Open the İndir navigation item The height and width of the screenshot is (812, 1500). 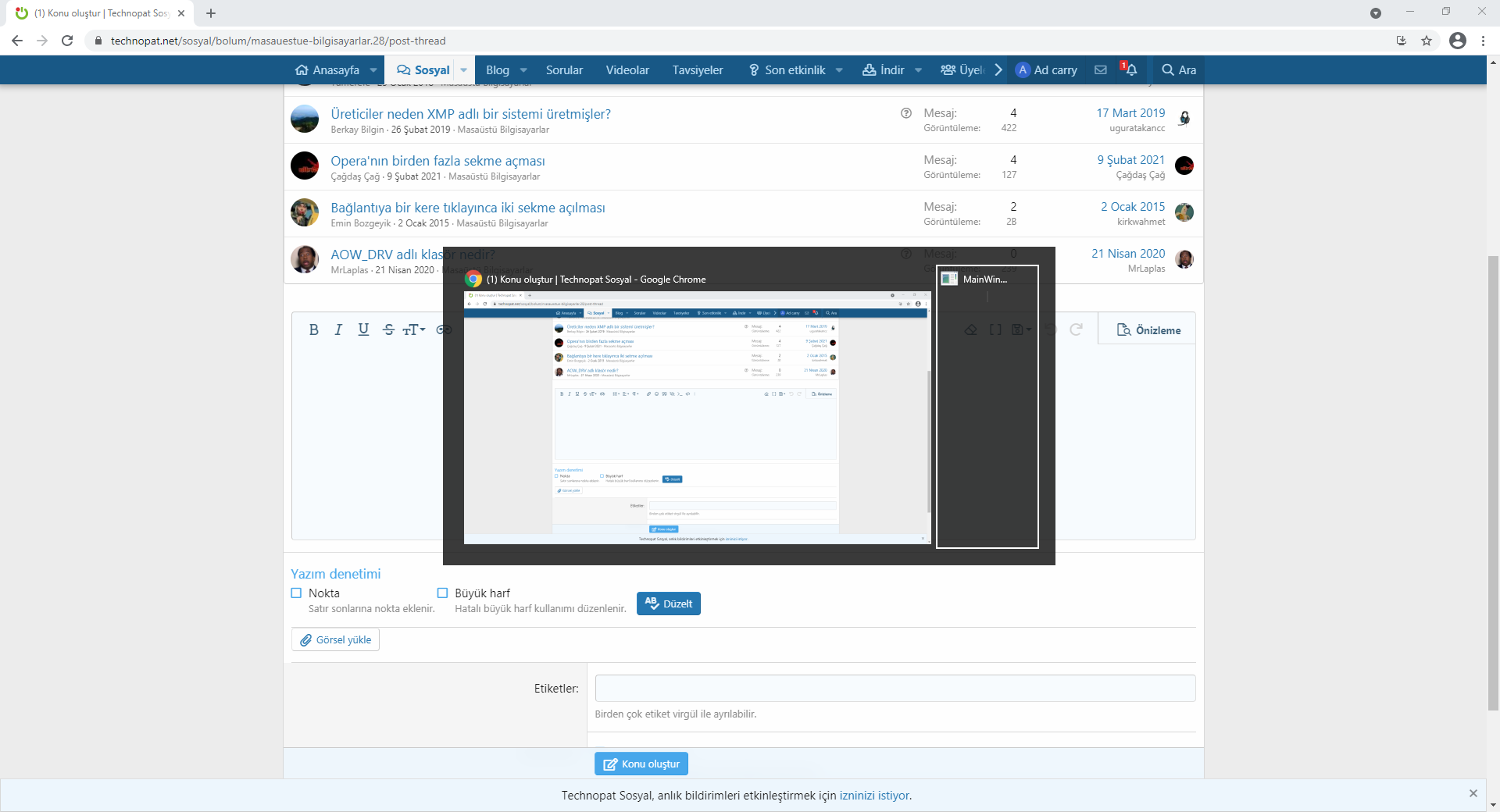point(884,69)
